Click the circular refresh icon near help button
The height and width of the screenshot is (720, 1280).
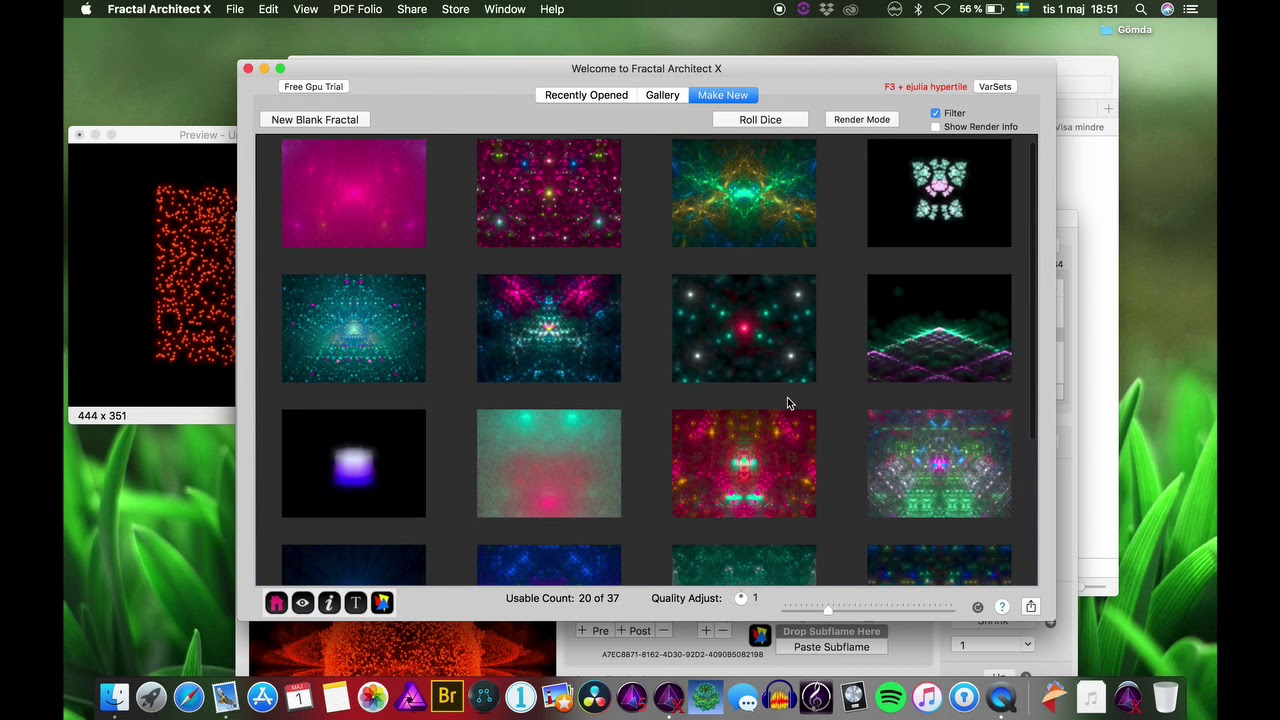pos(977,607)
